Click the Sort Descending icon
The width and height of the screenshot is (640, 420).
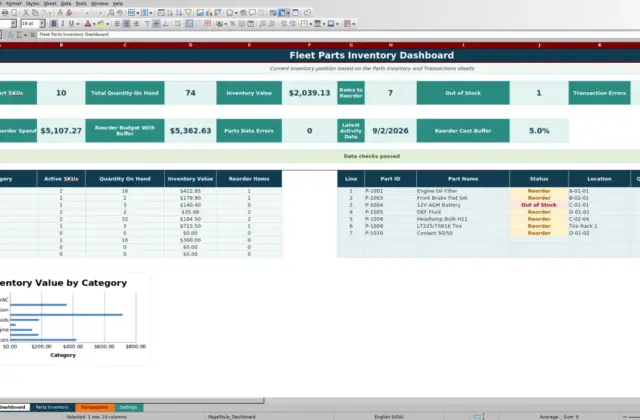point(179,13)
